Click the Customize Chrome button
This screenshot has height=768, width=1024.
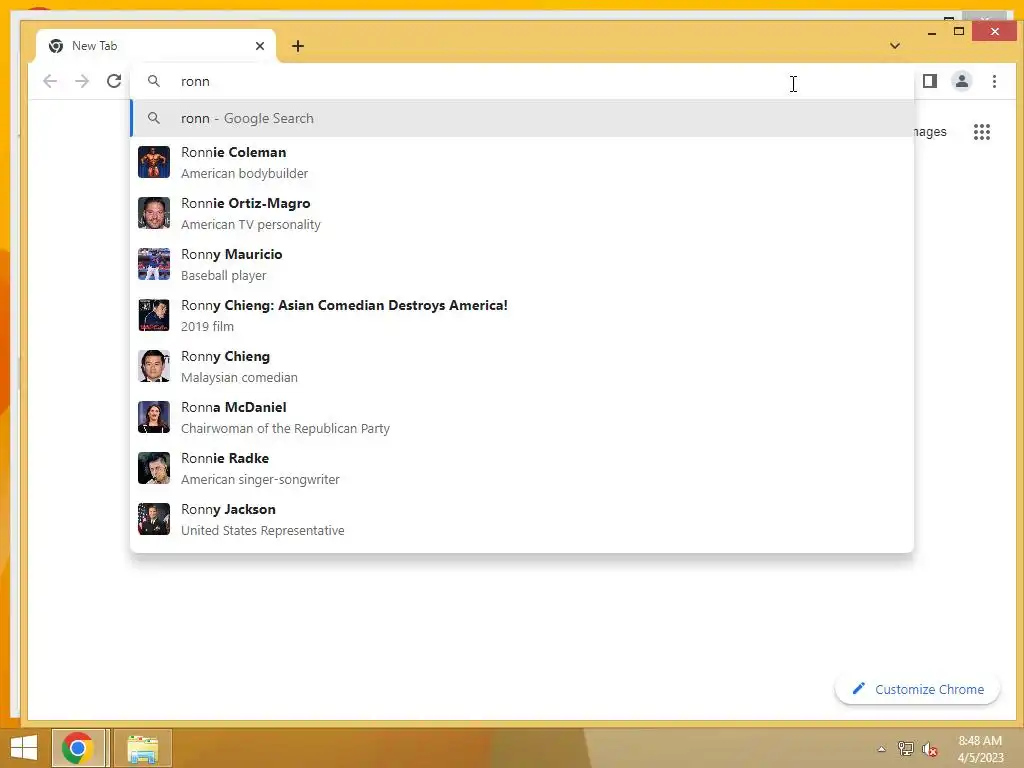point(917,689)
